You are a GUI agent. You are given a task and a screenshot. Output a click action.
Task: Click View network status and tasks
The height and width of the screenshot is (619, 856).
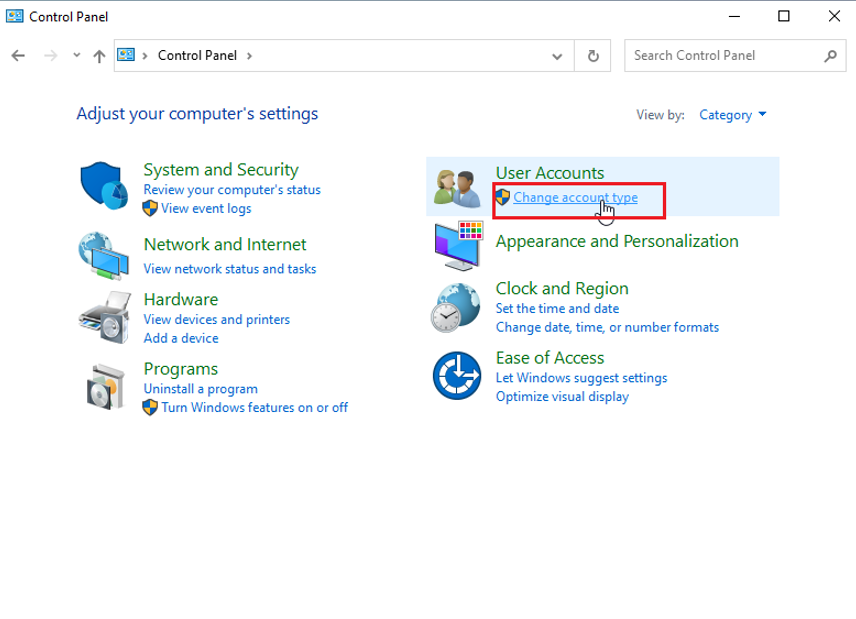229,269
